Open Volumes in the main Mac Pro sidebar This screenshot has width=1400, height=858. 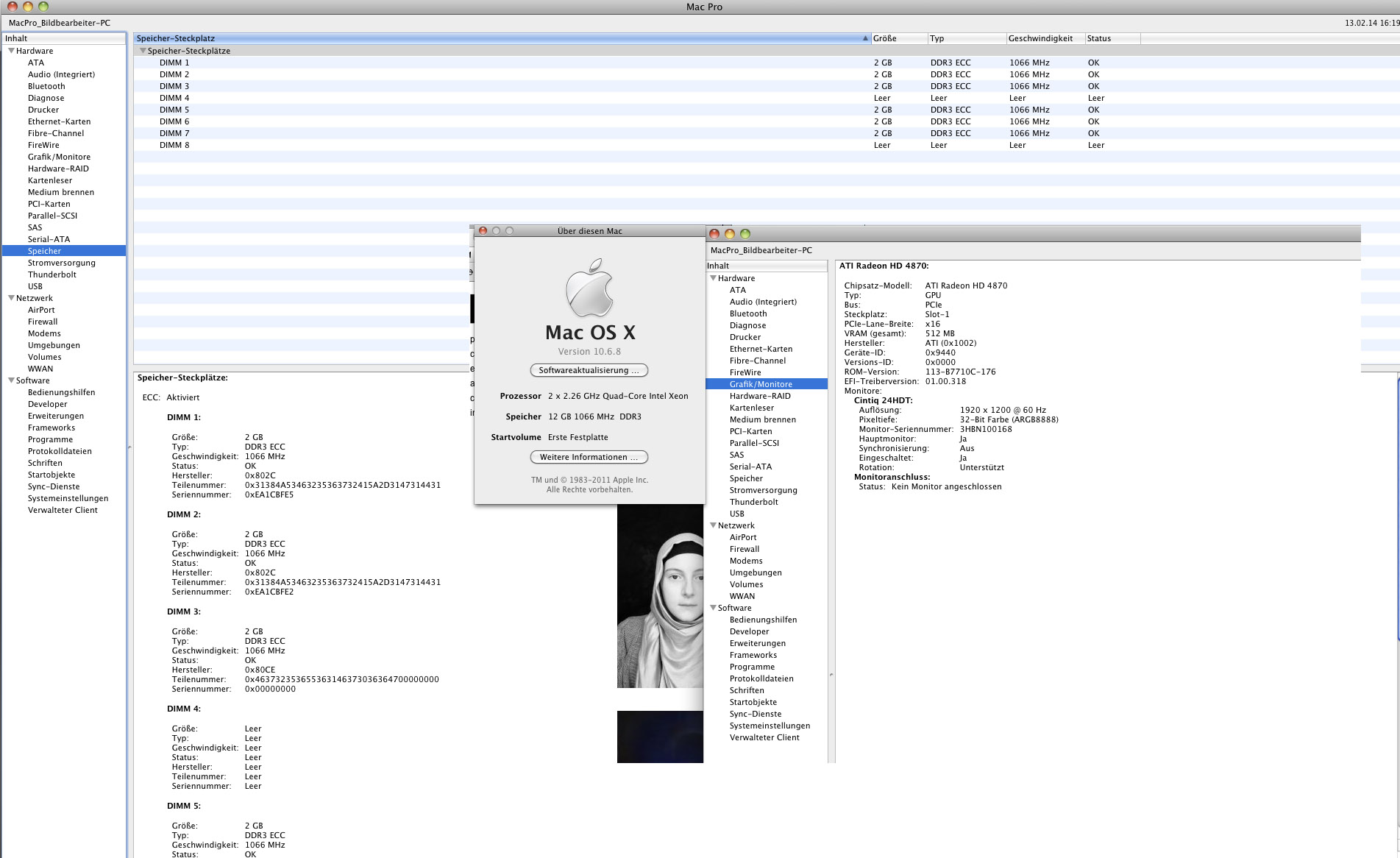click(x=44, y=357)
